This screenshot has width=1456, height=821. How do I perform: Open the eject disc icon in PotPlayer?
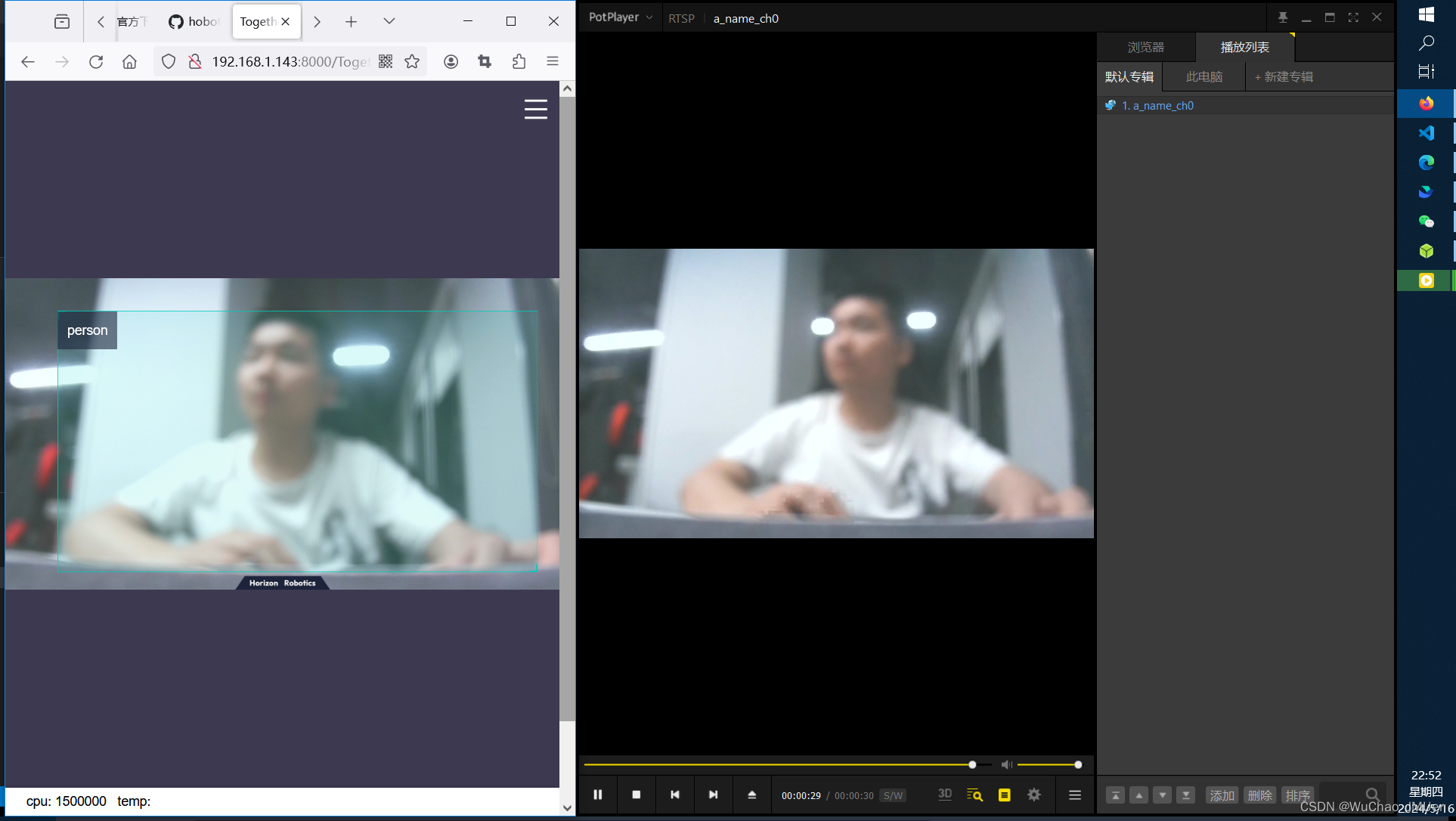(752, 795)
